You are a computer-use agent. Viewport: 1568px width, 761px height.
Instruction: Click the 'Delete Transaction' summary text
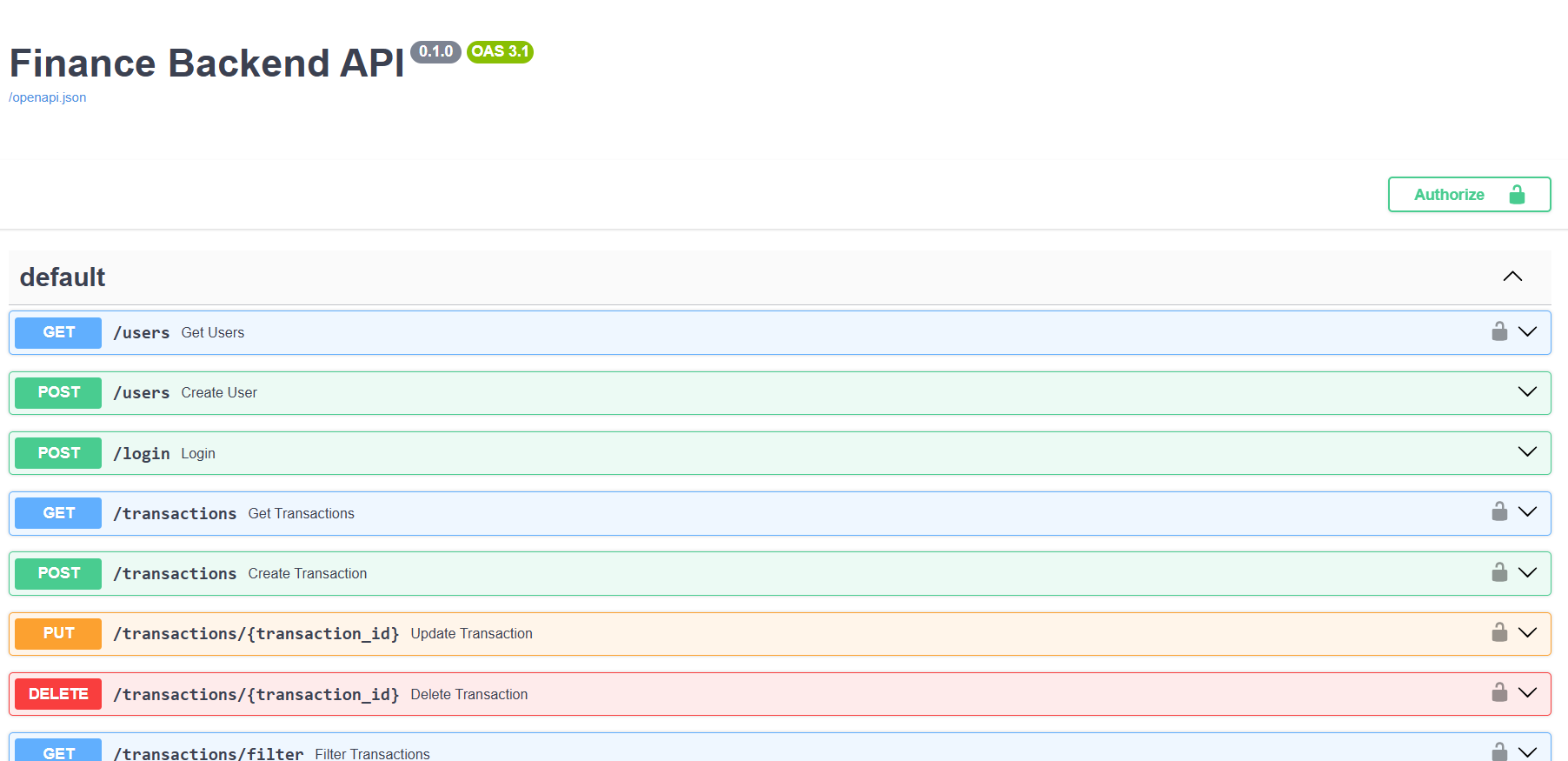click(x=469, y=695)
